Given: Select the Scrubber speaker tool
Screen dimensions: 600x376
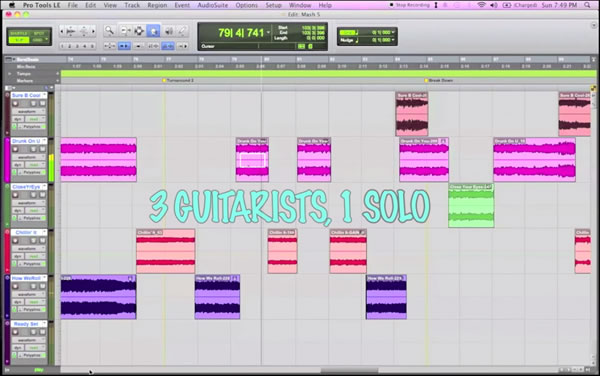Looking at the screenshot, I should tap(168, 31).
